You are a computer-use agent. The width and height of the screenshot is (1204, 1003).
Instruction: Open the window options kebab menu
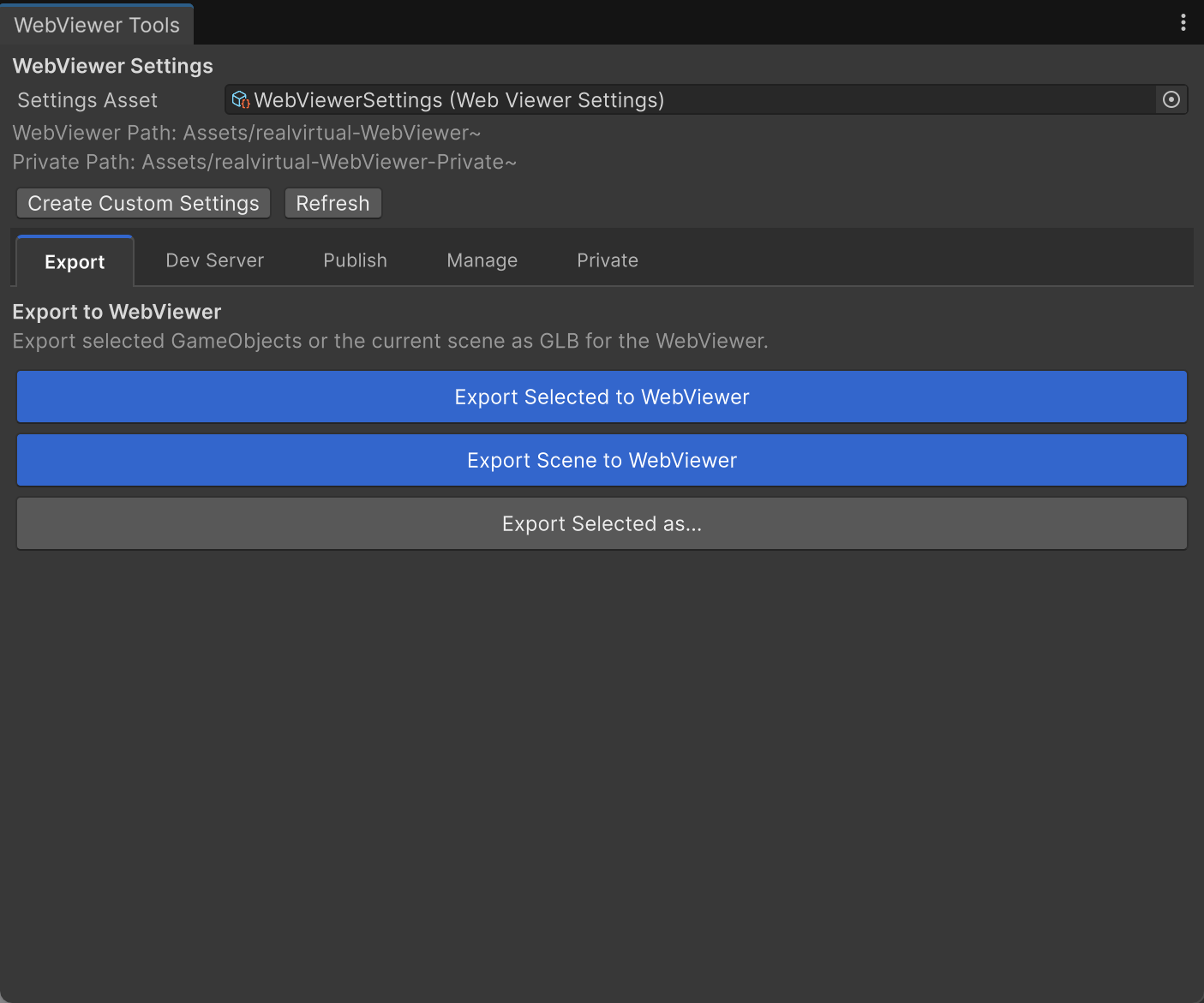(1183, 23)
